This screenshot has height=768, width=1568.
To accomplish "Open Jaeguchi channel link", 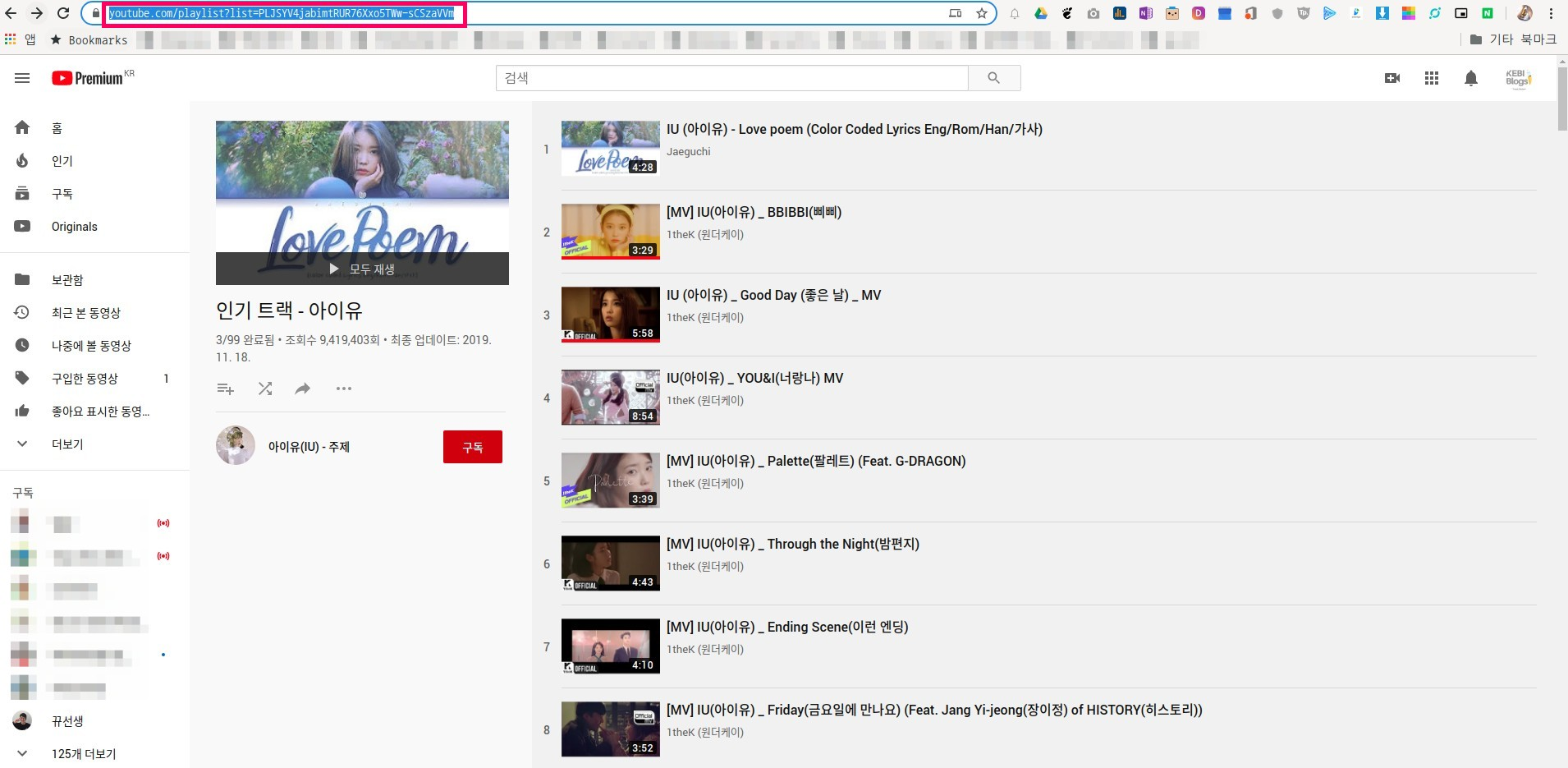I will click(689, 151).
